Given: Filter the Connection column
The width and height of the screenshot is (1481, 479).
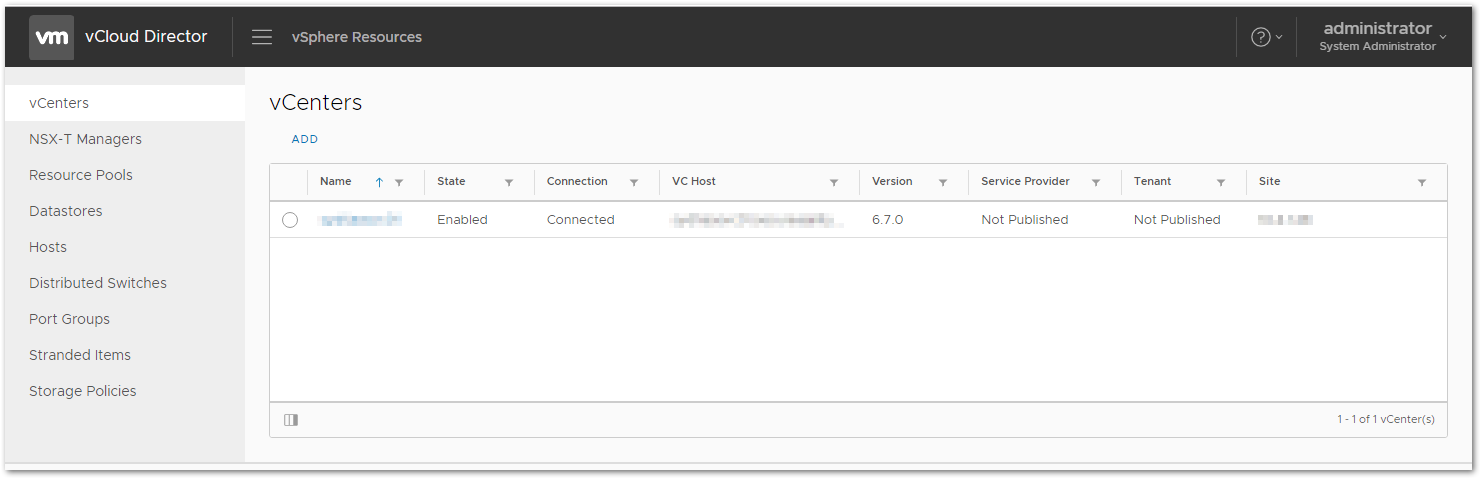Looking at the screenshot, I should point(634,183).
